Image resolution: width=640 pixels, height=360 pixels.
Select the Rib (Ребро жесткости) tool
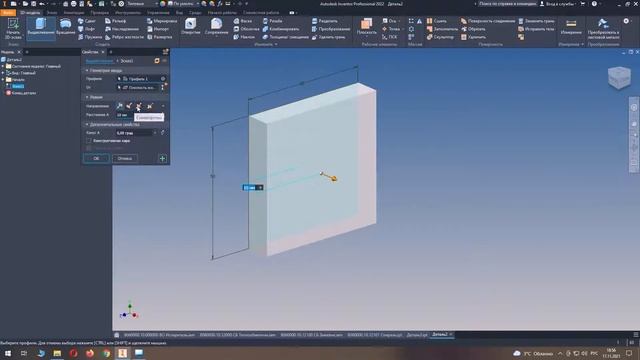pos(124,37)
